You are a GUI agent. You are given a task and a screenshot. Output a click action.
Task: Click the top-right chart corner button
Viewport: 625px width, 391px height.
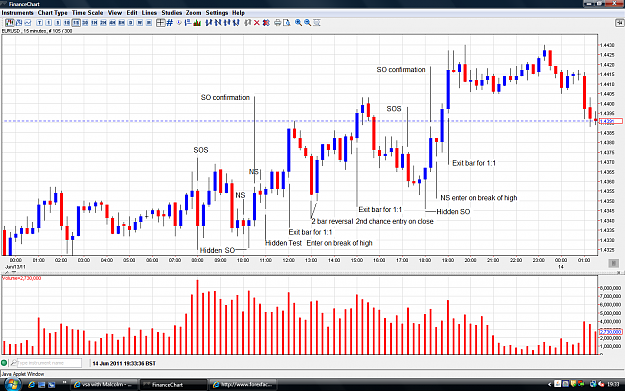coord(619,23)
